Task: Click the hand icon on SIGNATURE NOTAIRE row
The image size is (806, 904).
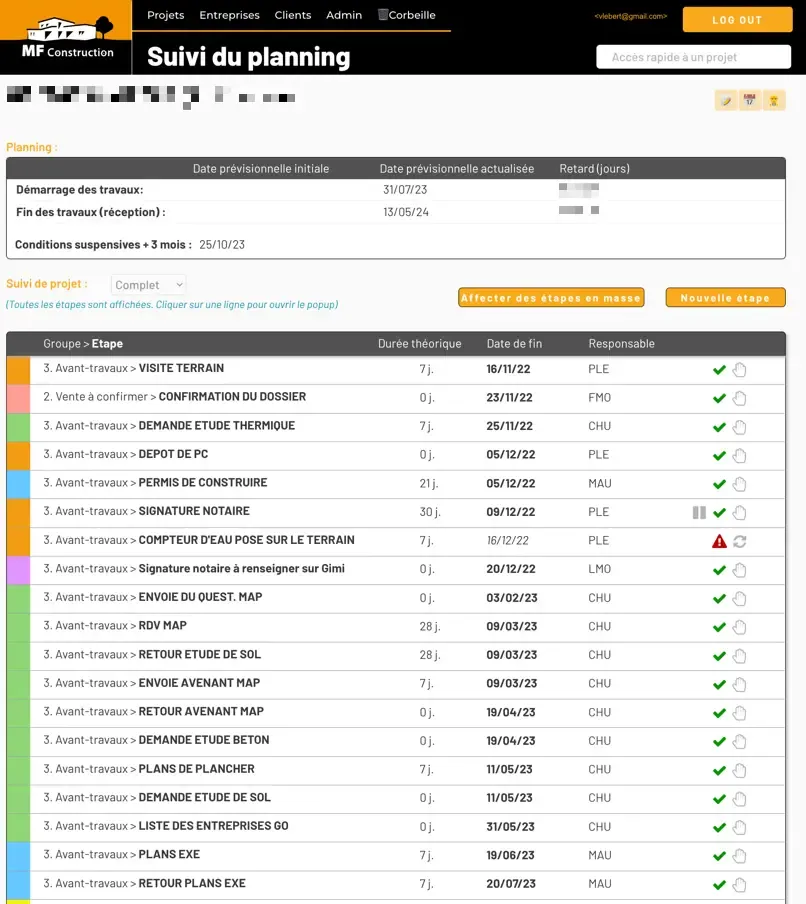Action: click(740, 513)
